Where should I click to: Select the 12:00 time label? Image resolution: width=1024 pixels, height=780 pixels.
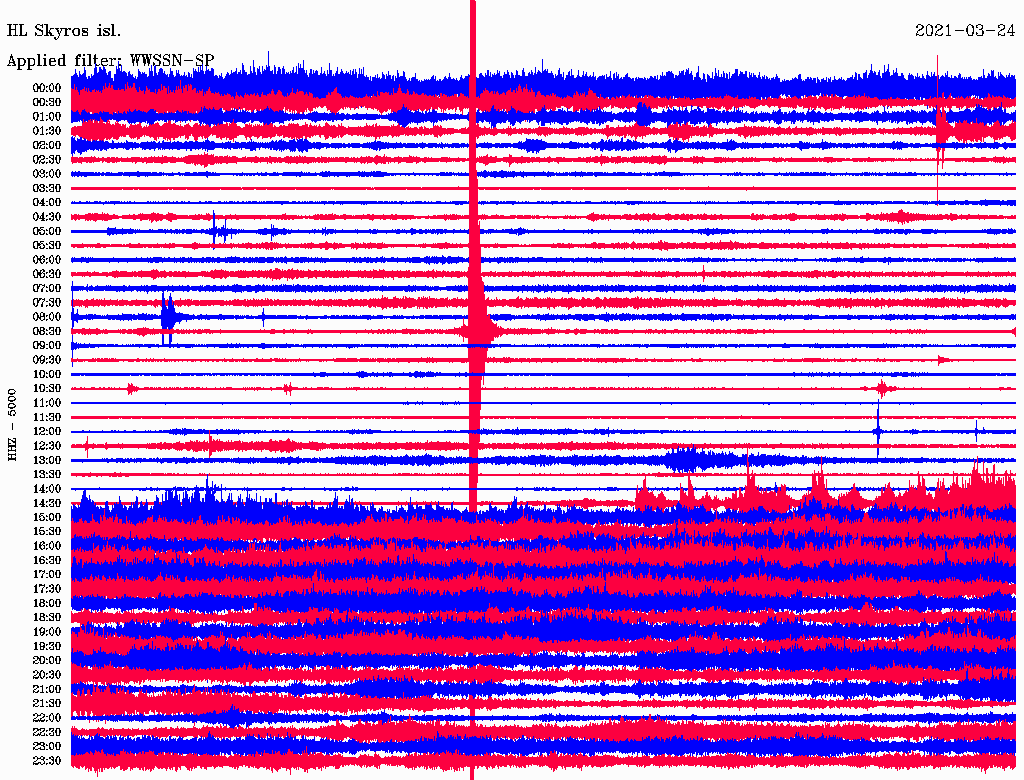47,431
